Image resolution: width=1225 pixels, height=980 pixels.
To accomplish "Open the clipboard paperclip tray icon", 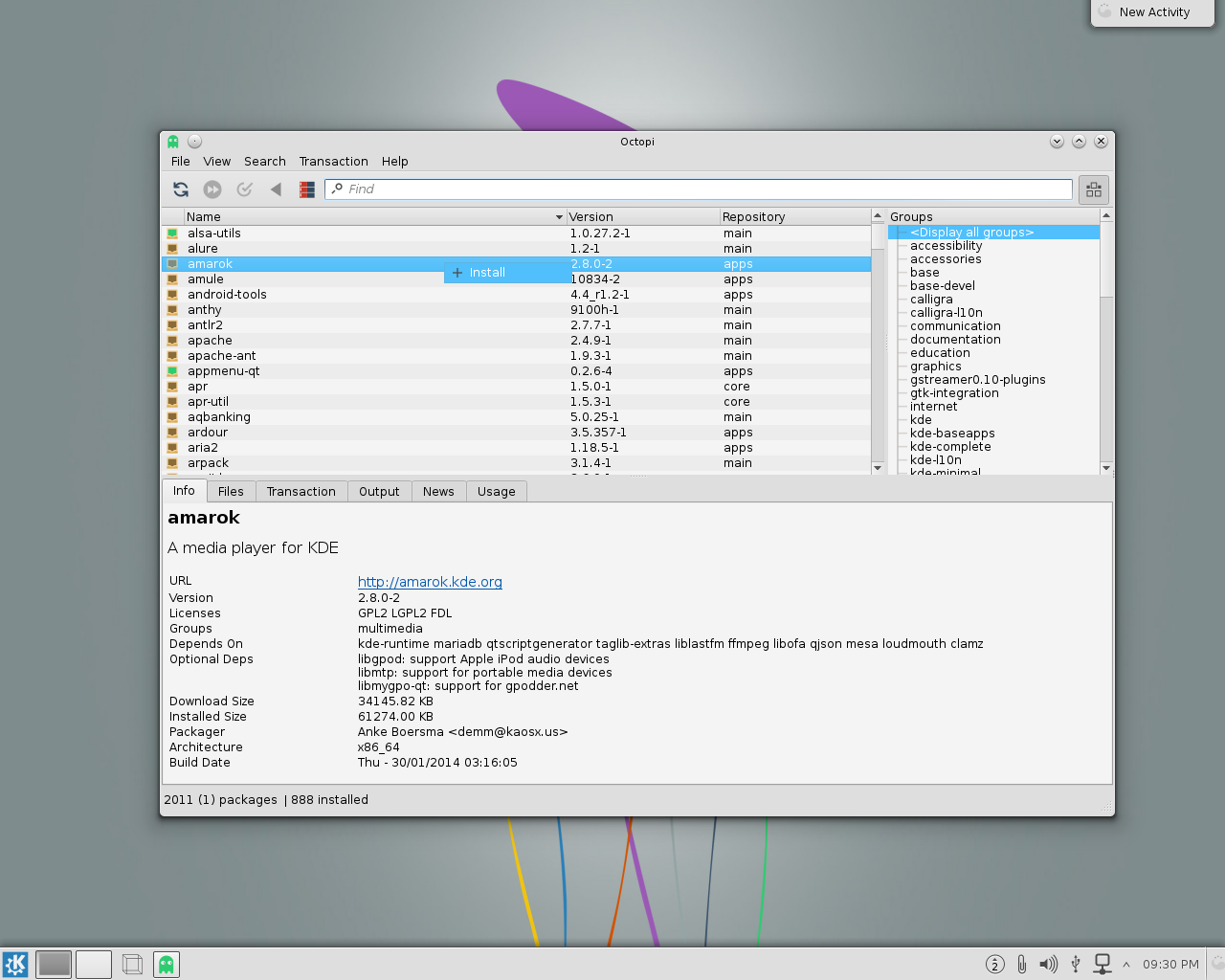I will point(1021,964).
